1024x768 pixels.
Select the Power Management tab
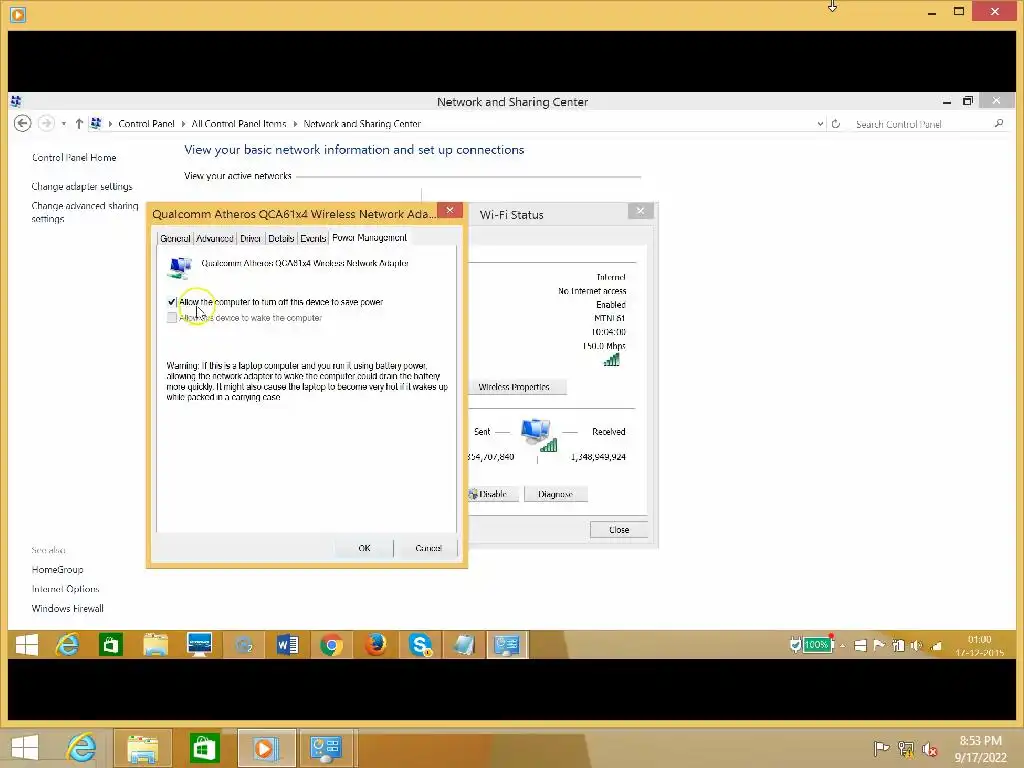point(370,238)
